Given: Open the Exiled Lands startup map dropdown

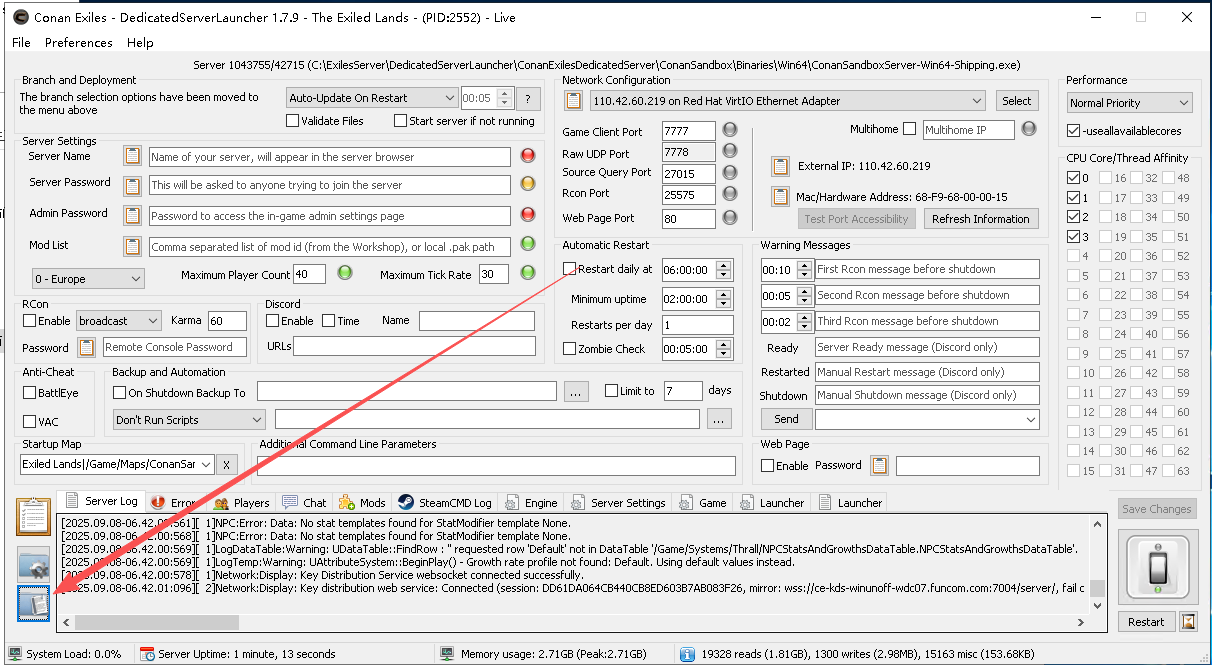Looking at the screenshot, I should [116, 465].
